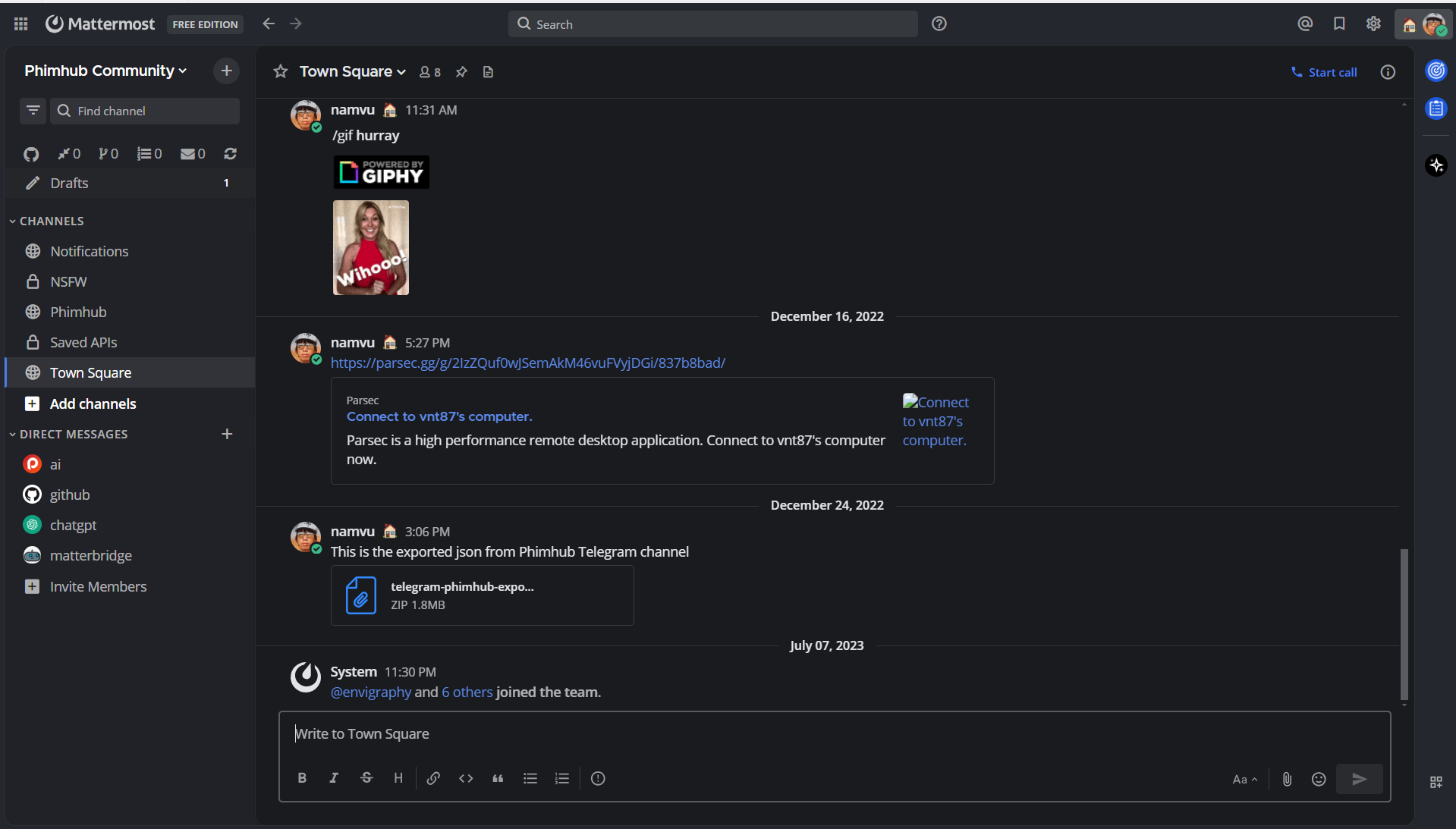
Task: Insert a link in the message
Action: click(x=433, y=778)
